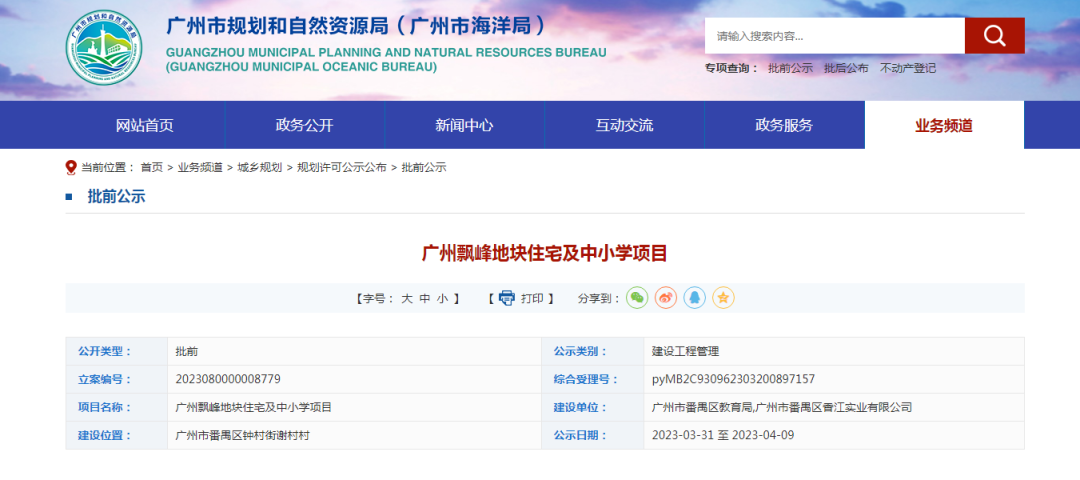Open 批后公布 special query link

pos(846,68)
